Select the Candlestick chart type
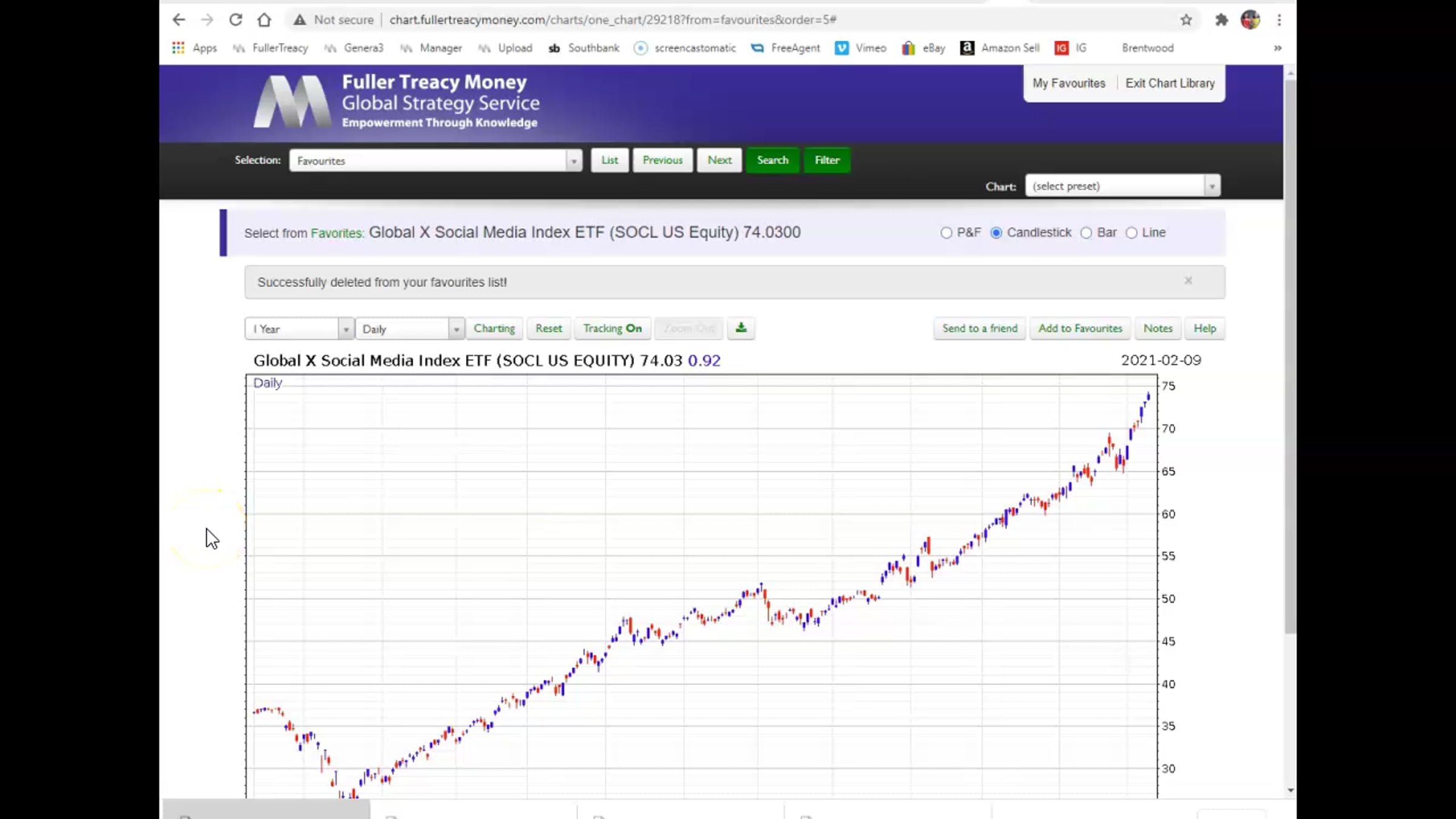The image size is (1456, 819). (x=996, y=233)
